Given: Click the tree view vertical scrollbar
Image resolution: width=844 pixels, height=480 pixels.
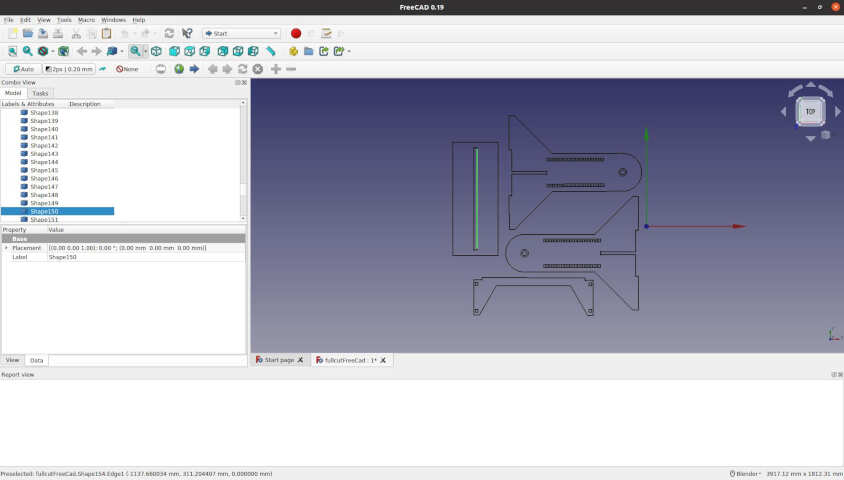Looking at the screenshot, I should point(243,161).
